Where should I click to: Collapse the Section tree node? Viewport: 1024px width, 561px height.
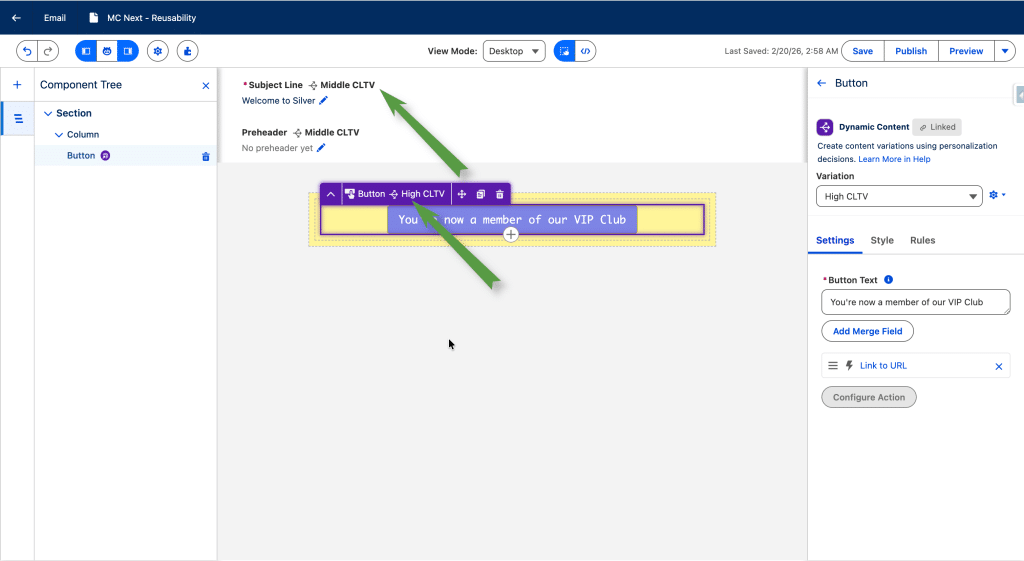click(x=48, y=114)
